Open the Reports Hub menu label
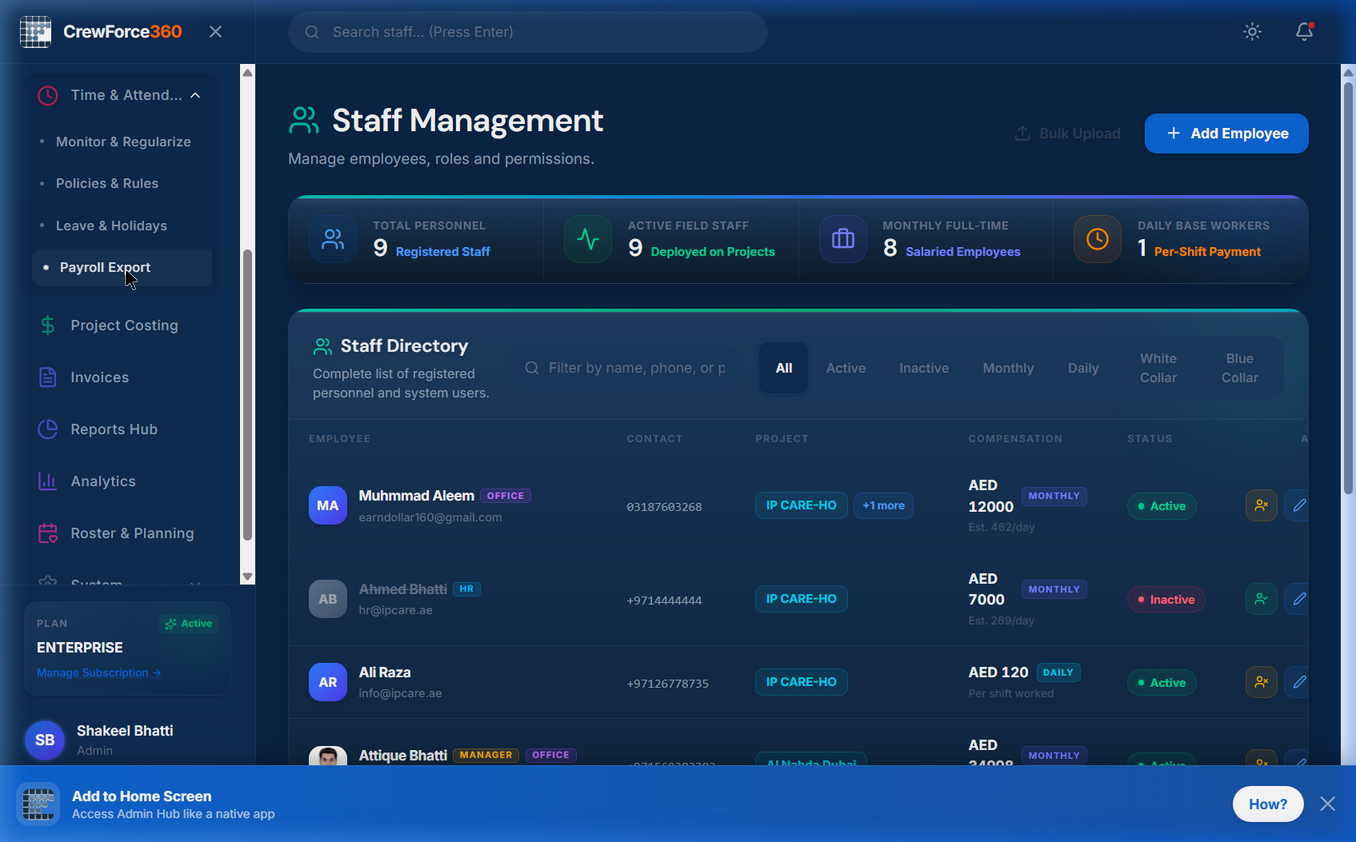 pyautogui.click(x=114, y=429)
